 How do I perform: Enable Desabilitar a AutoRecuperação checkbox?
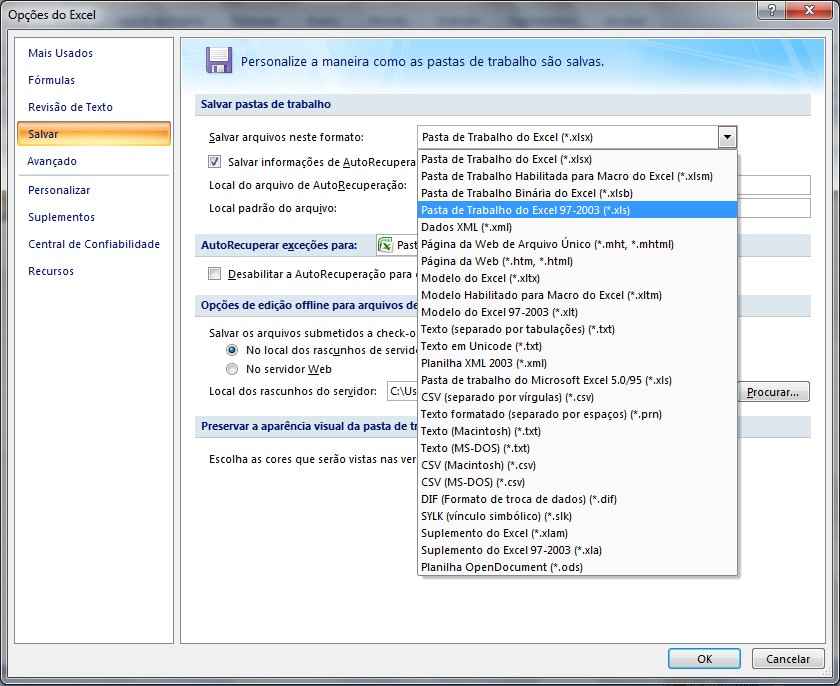pyautogui.click(x=215, y=273)
